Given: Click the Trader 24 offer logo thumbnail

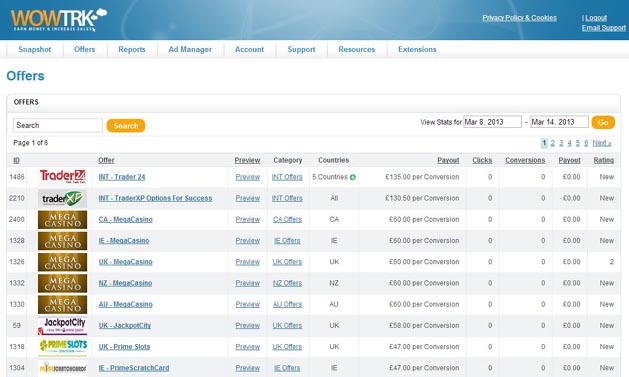Looking at the screenshot, I should tap(63, 176).
